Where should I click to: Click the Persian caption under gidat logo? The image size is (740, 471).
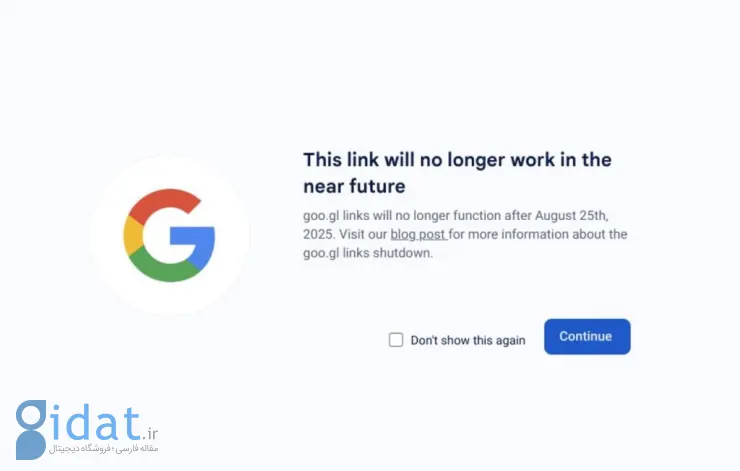point(104,448)
